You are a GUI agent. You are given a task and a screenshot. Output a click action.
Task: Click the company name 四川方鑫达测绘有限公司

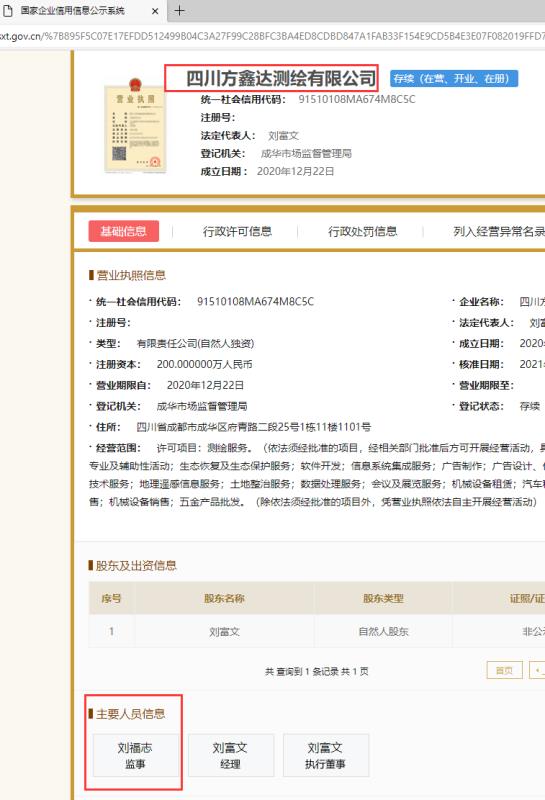tap(281, 79)
